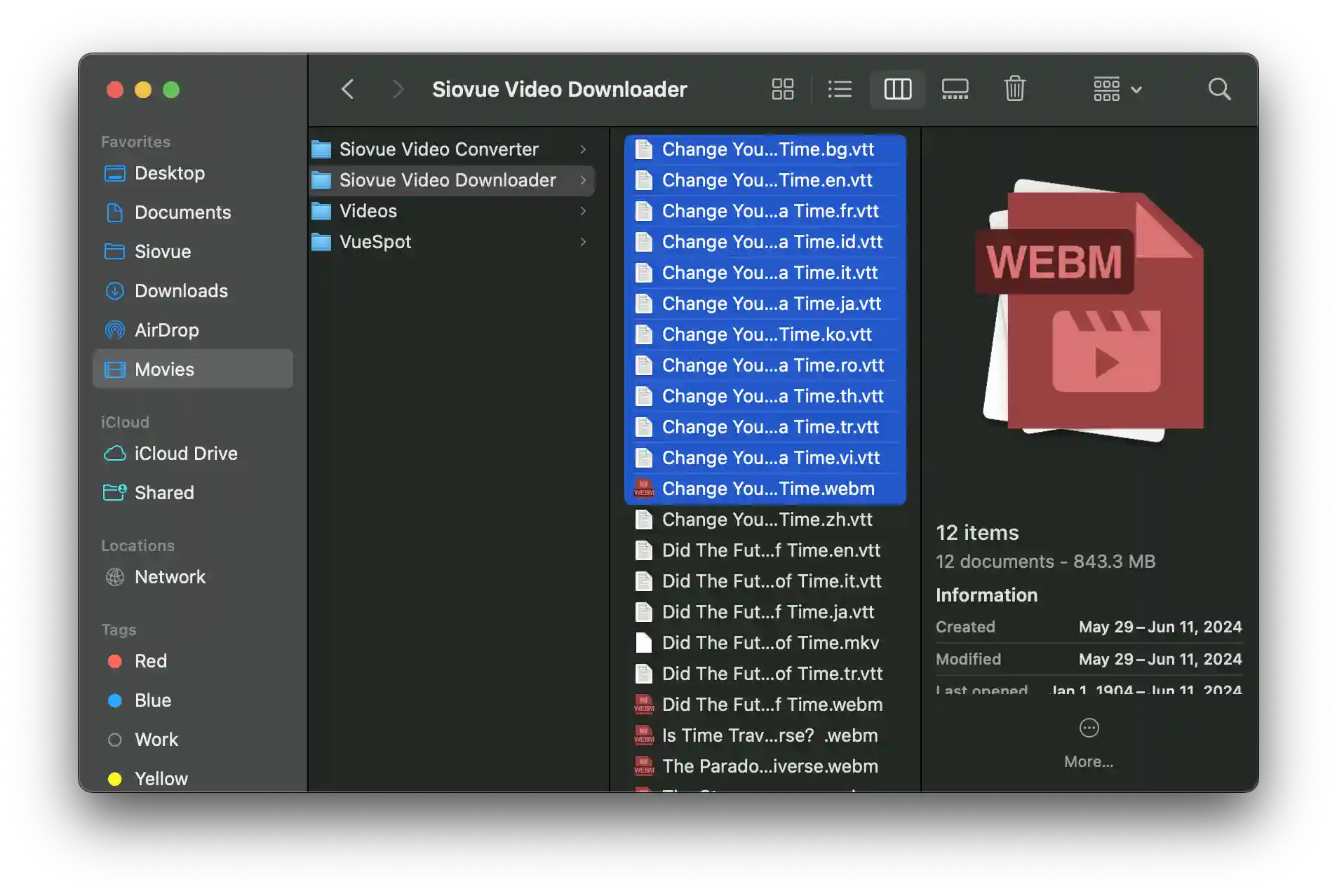Open Desktop in sidebar

pyautogui.click(x=193, y=173)
